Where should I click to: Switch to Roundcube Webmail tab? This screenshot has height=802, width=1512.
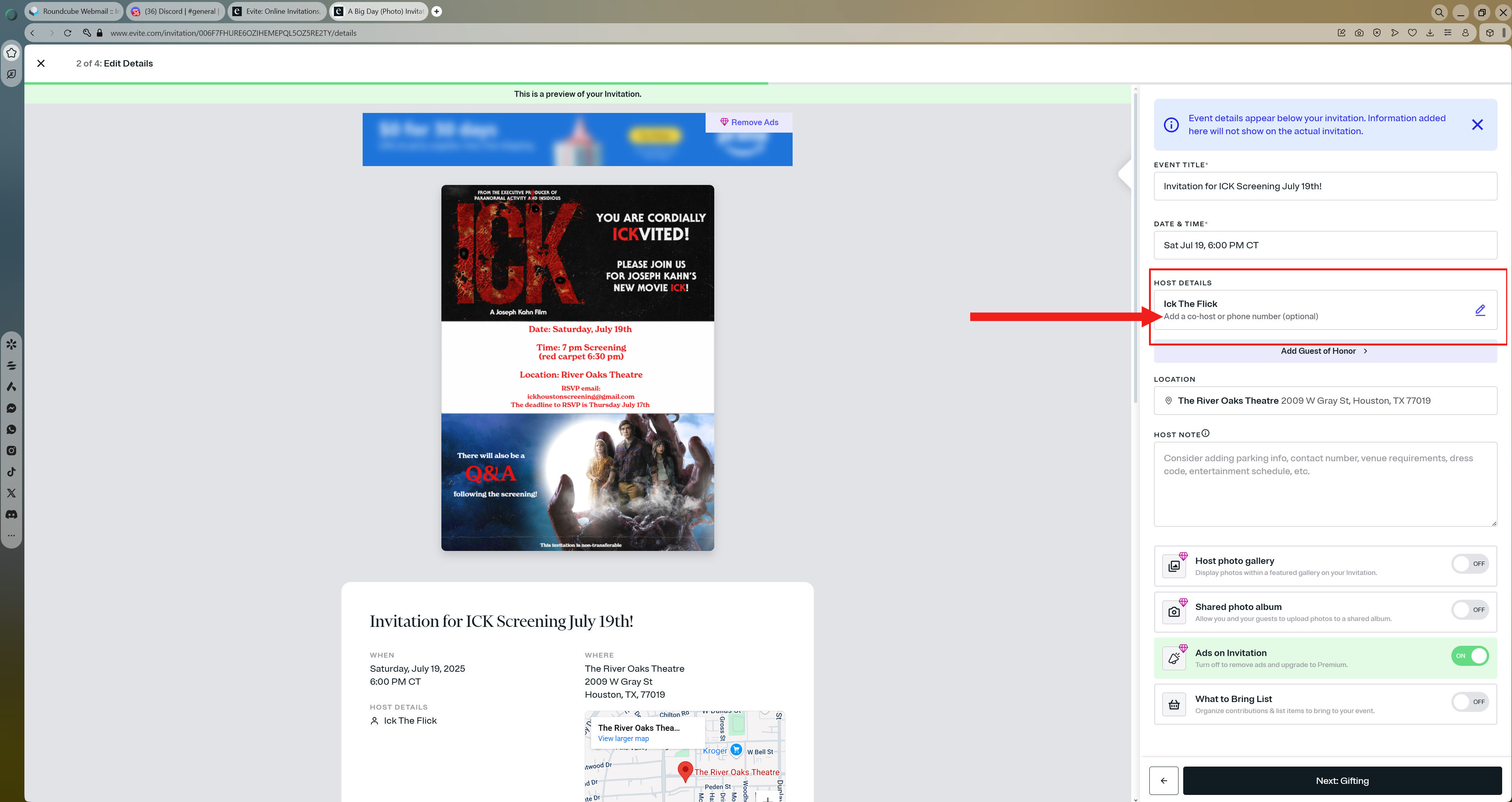pyautogui.click(x=74, y=11)
